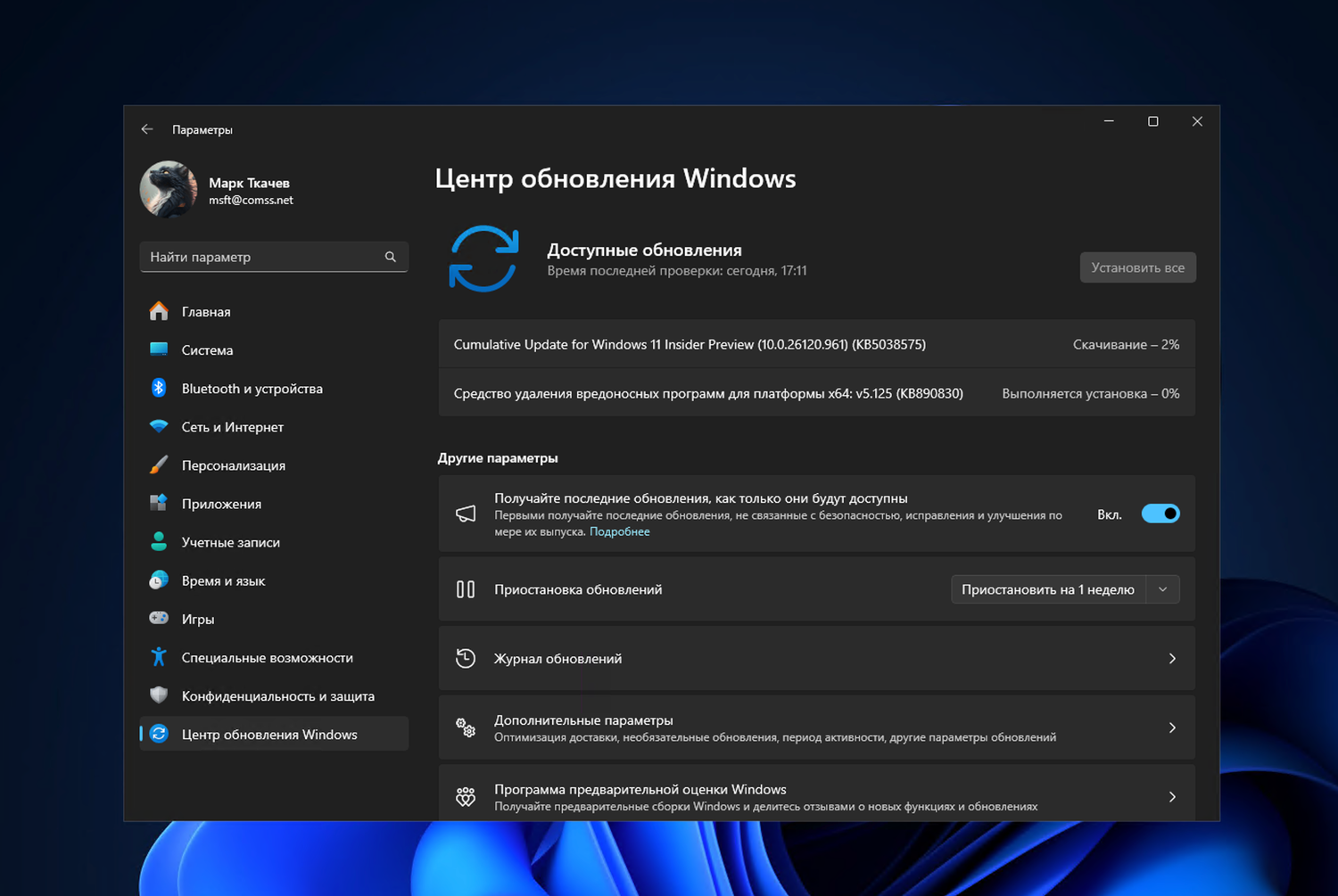The image size is (1338, 896).
Task: Click the msft@comss.net account email
Action: tap(251, 200)
